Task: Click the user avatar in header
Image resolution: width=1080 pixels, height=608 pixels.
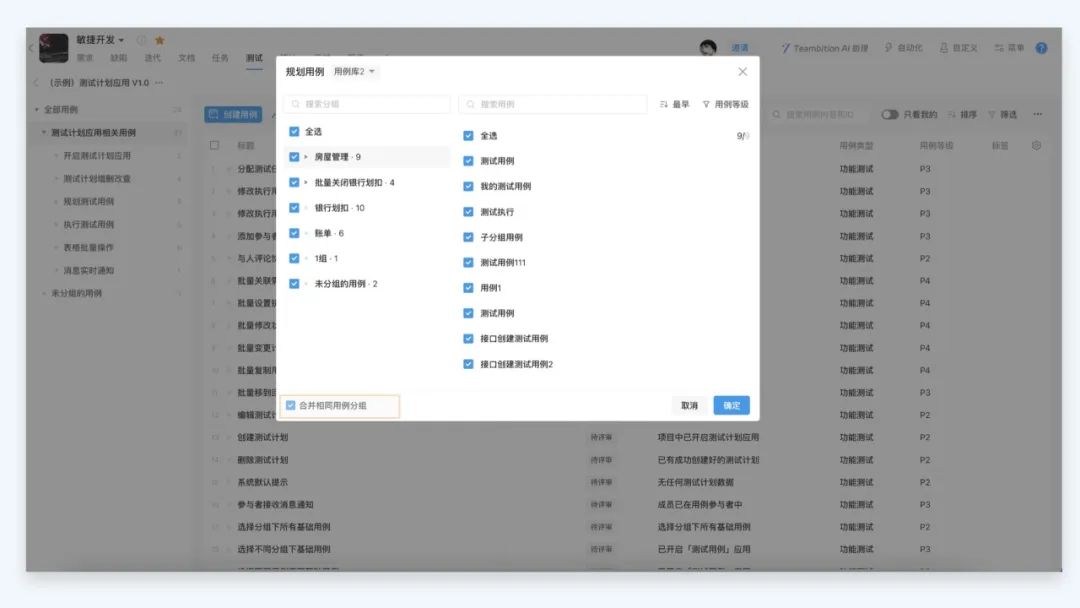Action: pos(708,48)
